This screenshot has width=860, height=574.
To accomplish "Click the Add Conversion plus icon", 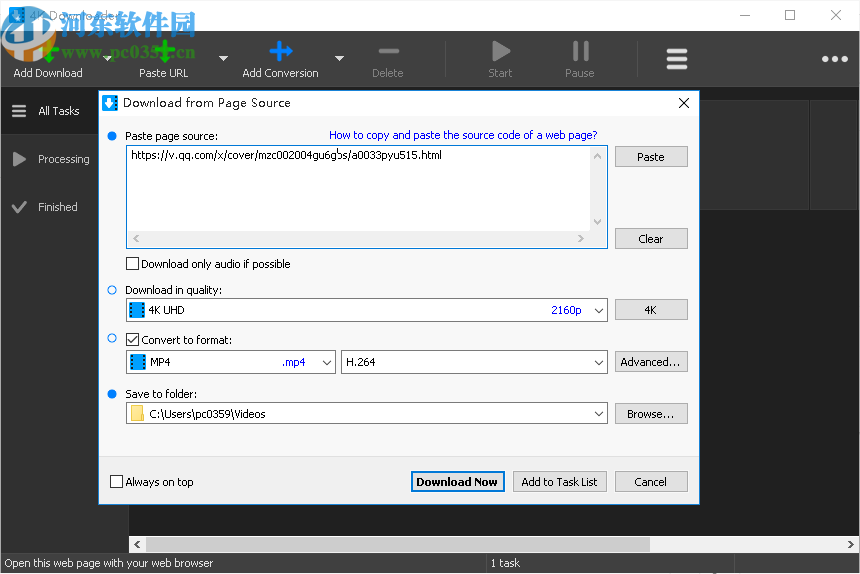I will point(281,52).
